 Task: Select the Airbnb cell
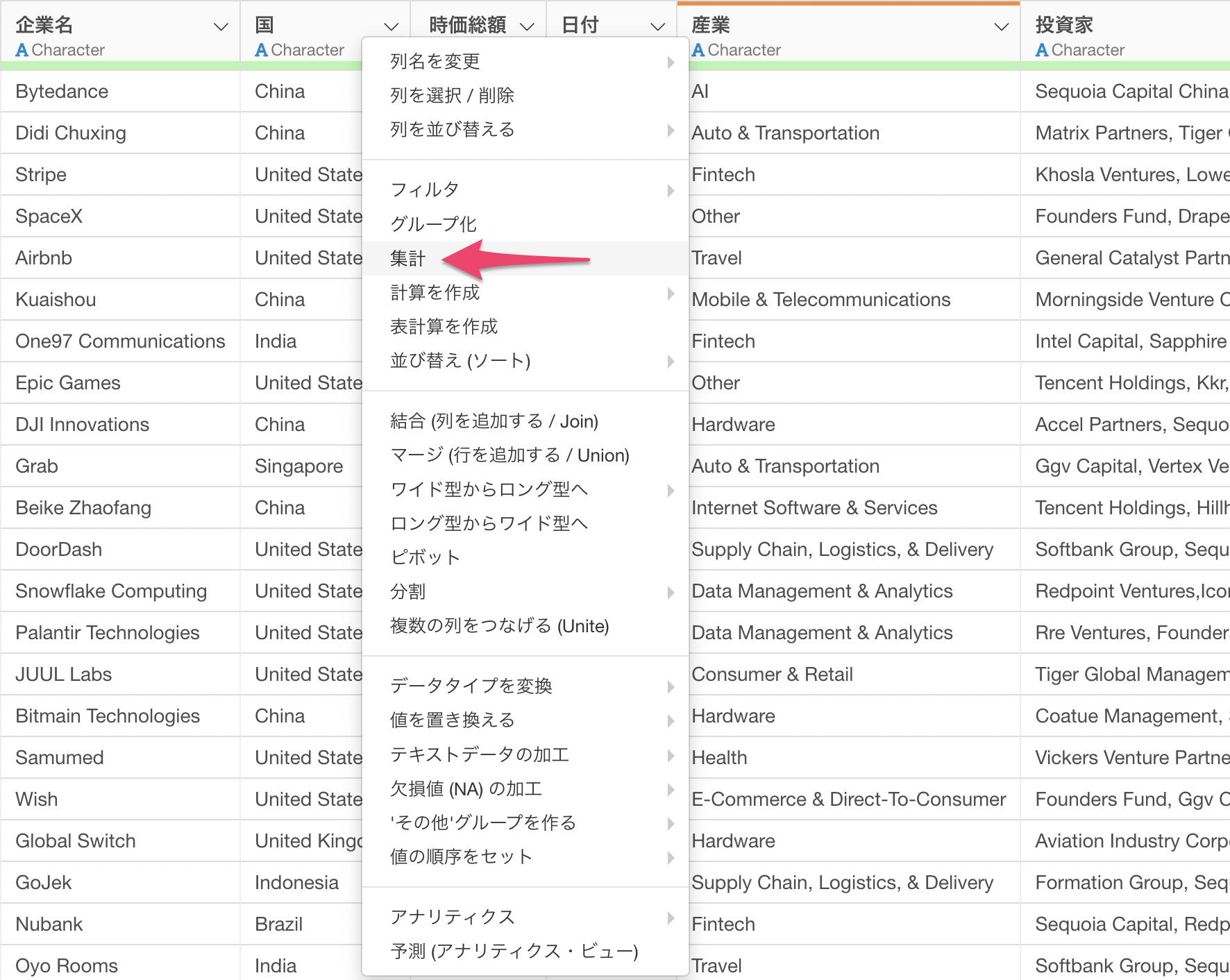(x=120, y=258)
